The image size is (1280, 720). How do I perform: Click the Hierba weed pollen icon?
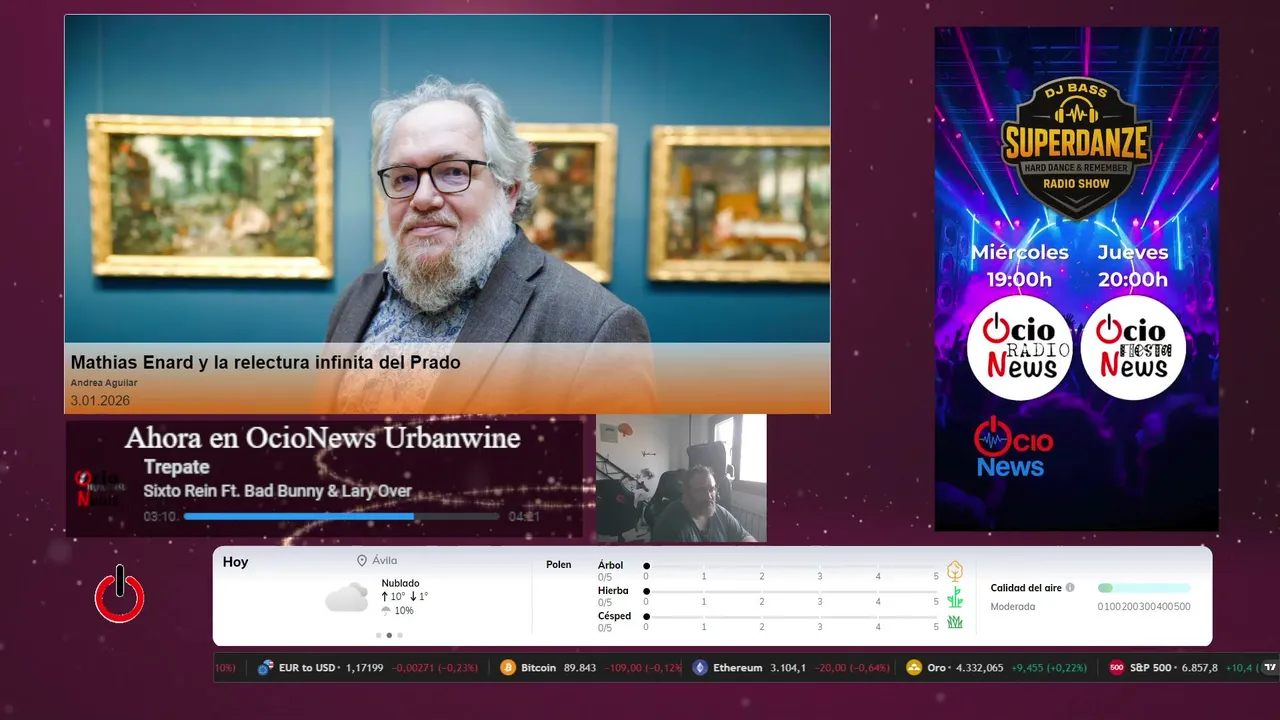pos(955,597)
